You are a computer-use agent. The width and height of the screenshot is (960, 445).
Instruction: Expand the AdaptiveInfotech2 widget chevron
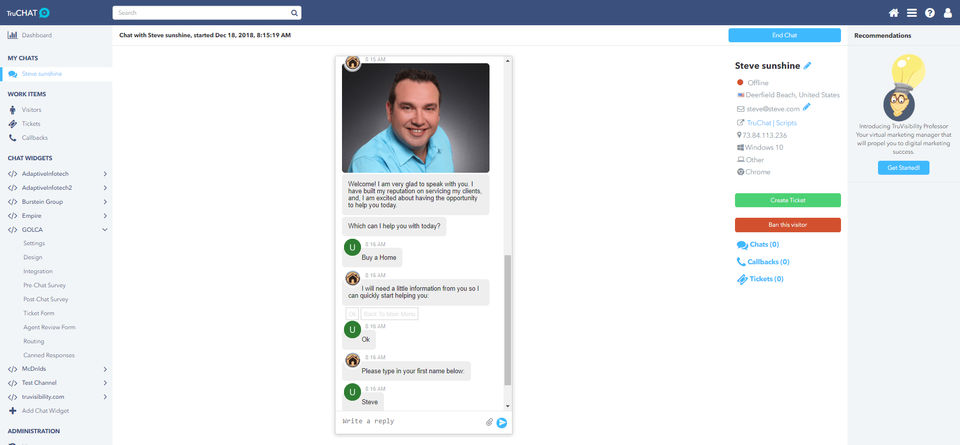(105, 188)
